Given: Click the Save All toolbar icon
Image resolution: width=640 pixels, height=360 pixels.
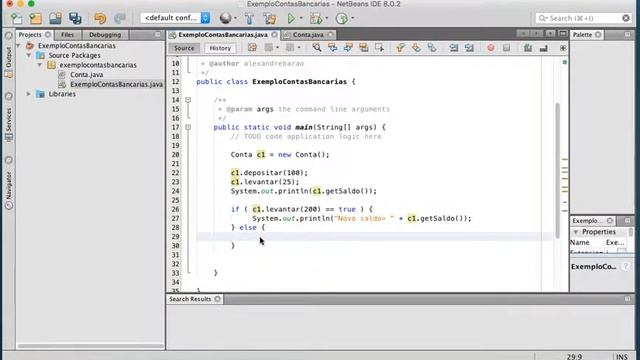Looking at the screenshot, I should 75,18.
